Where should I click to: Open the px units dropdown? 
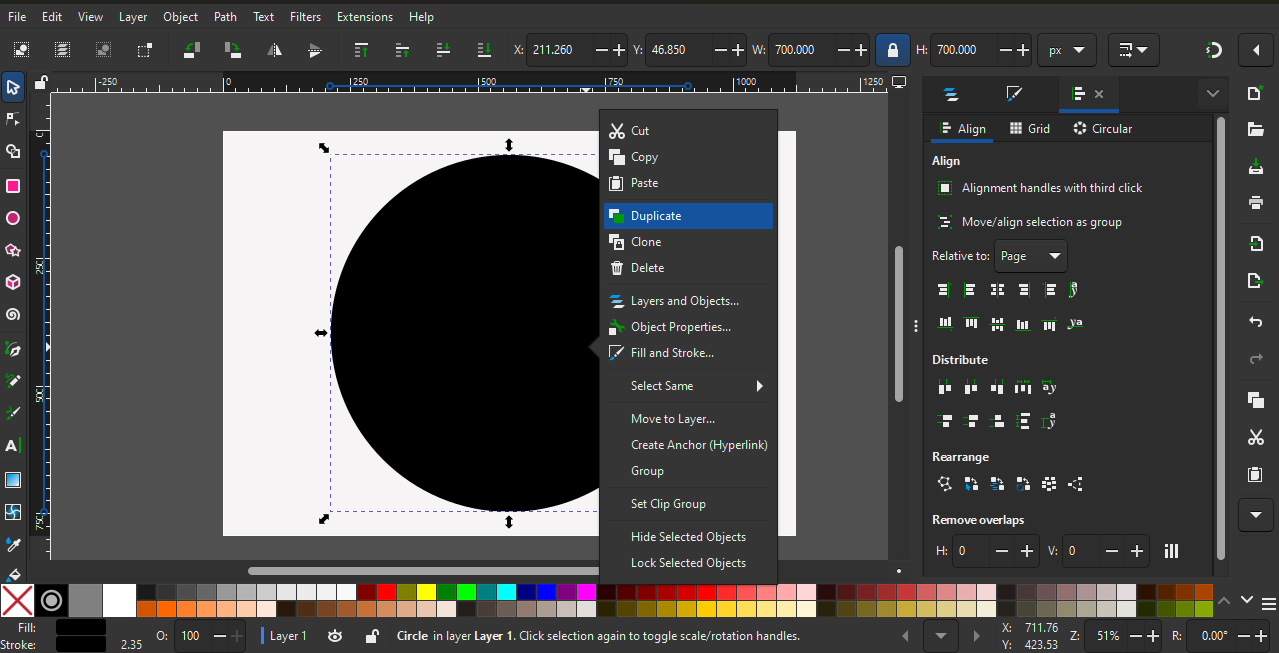pyautogui.click(x=1066, y=49)
